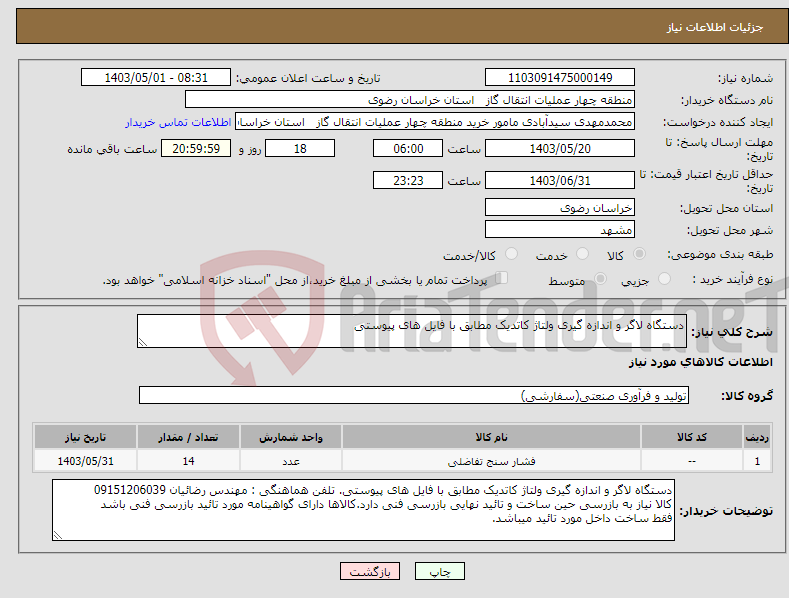
Task: Click the اطلاعات کالاهای مورد نیاز heading
Action: coord(700,362)
